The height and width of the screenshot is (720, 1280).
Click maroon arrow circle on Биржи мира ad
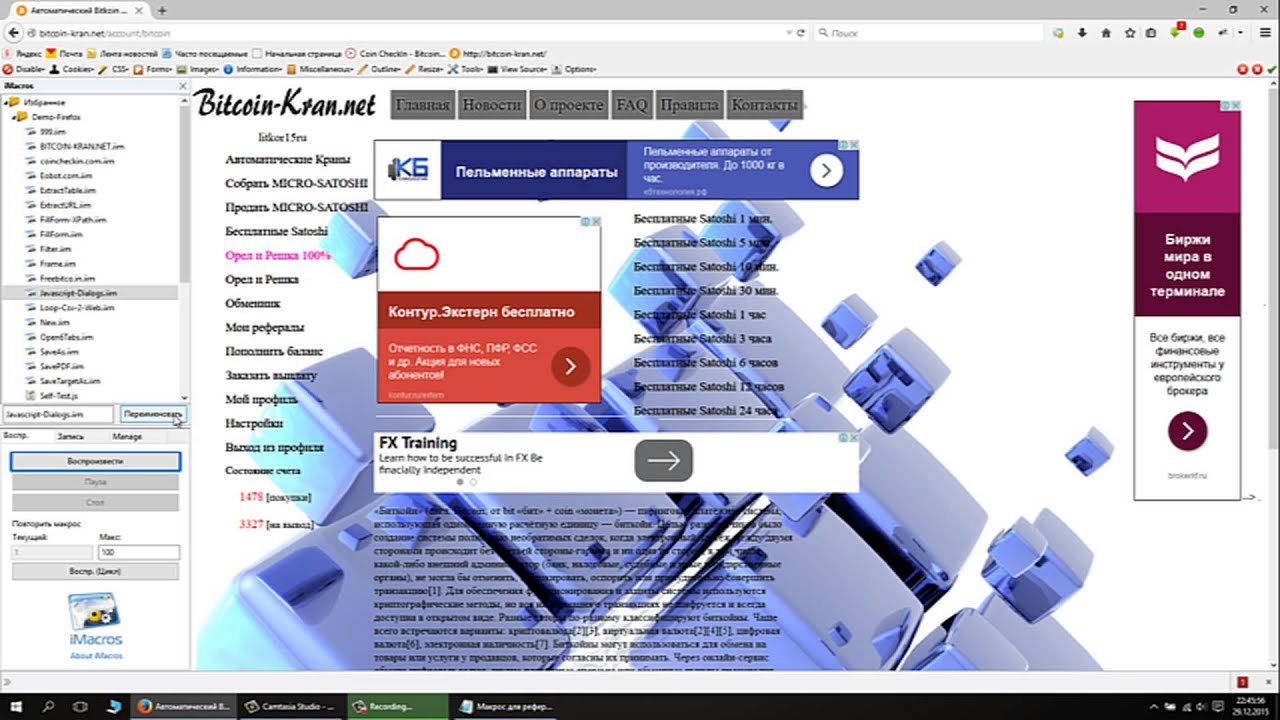click(x=1187, y=431)
